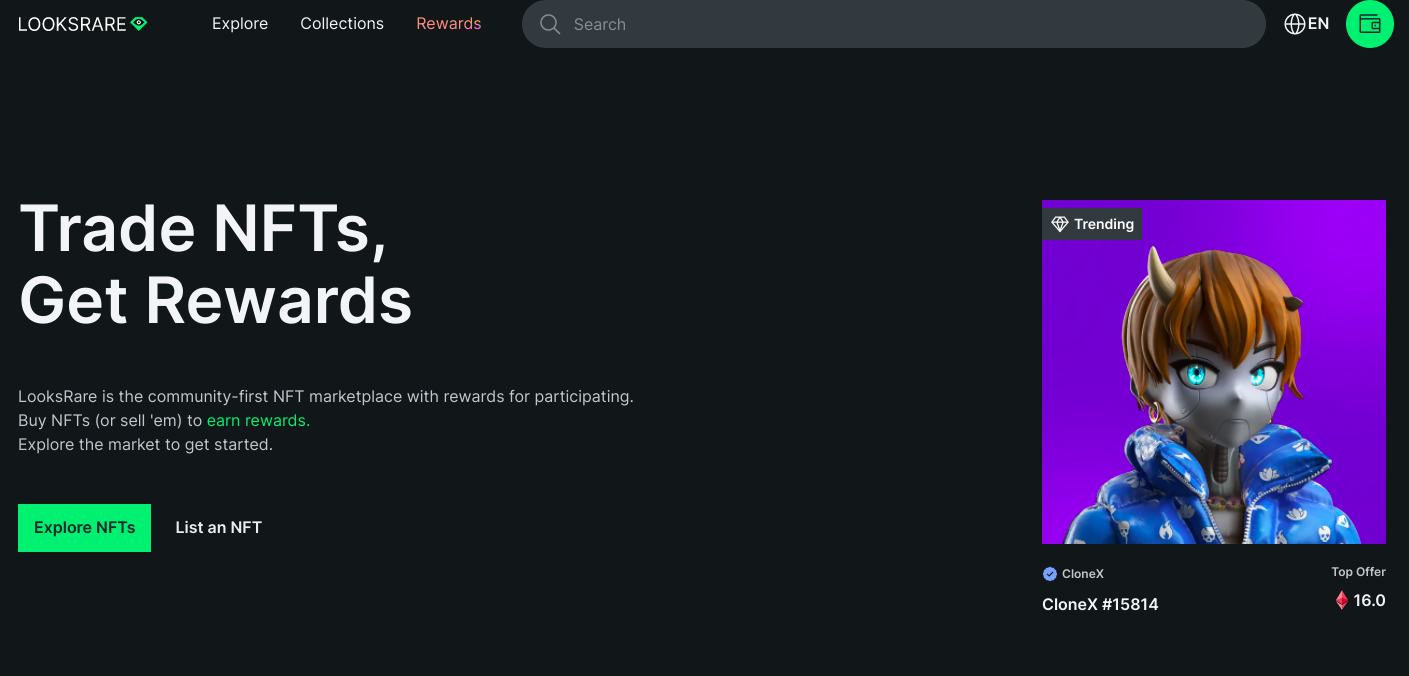This screenshot has width=1409, height=676.
Task: Click the red Ethereum icon by 16.0
Action: click(x=1342, y=601)
